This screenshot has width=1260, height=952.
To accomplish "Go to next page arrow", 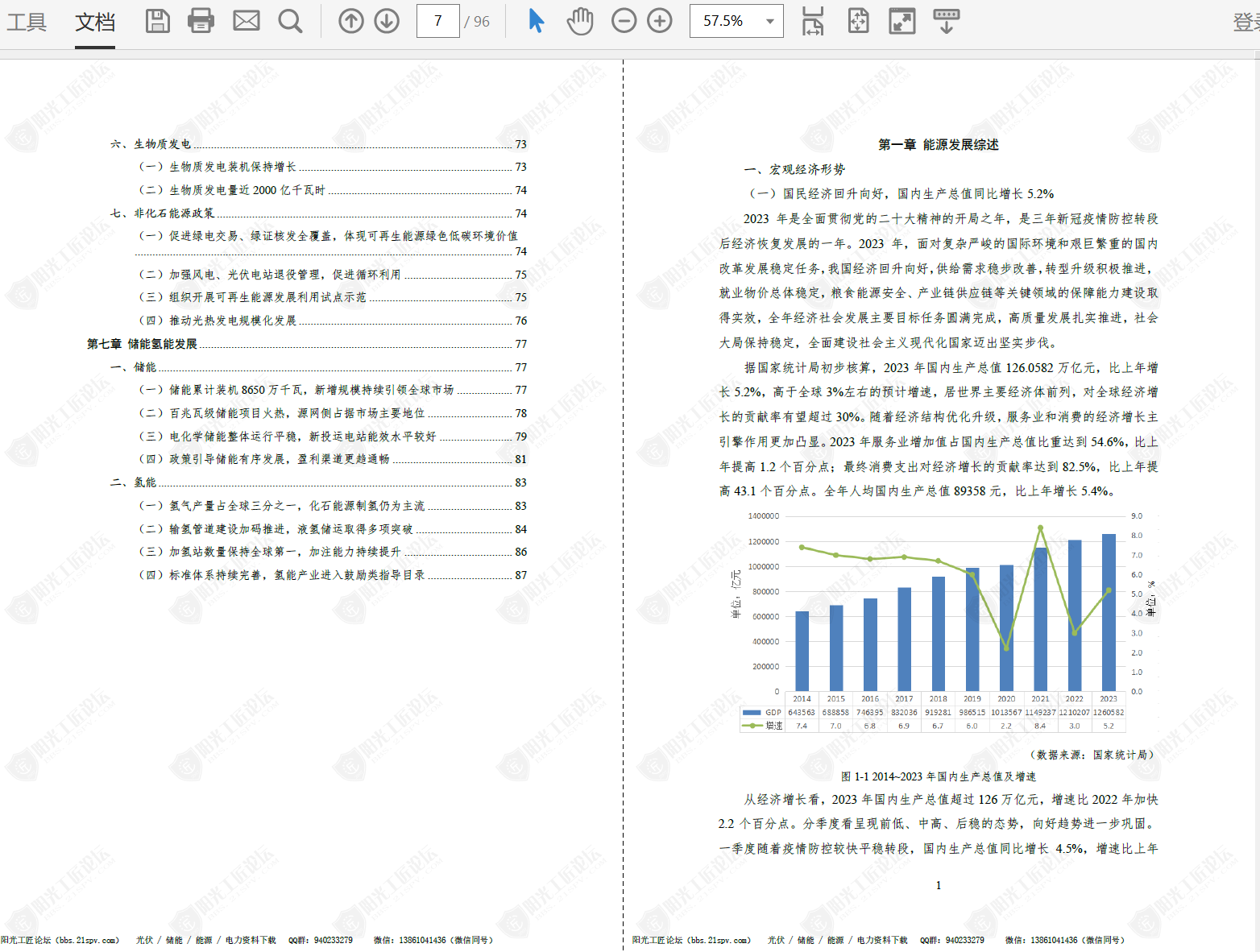I will (387, 21).
